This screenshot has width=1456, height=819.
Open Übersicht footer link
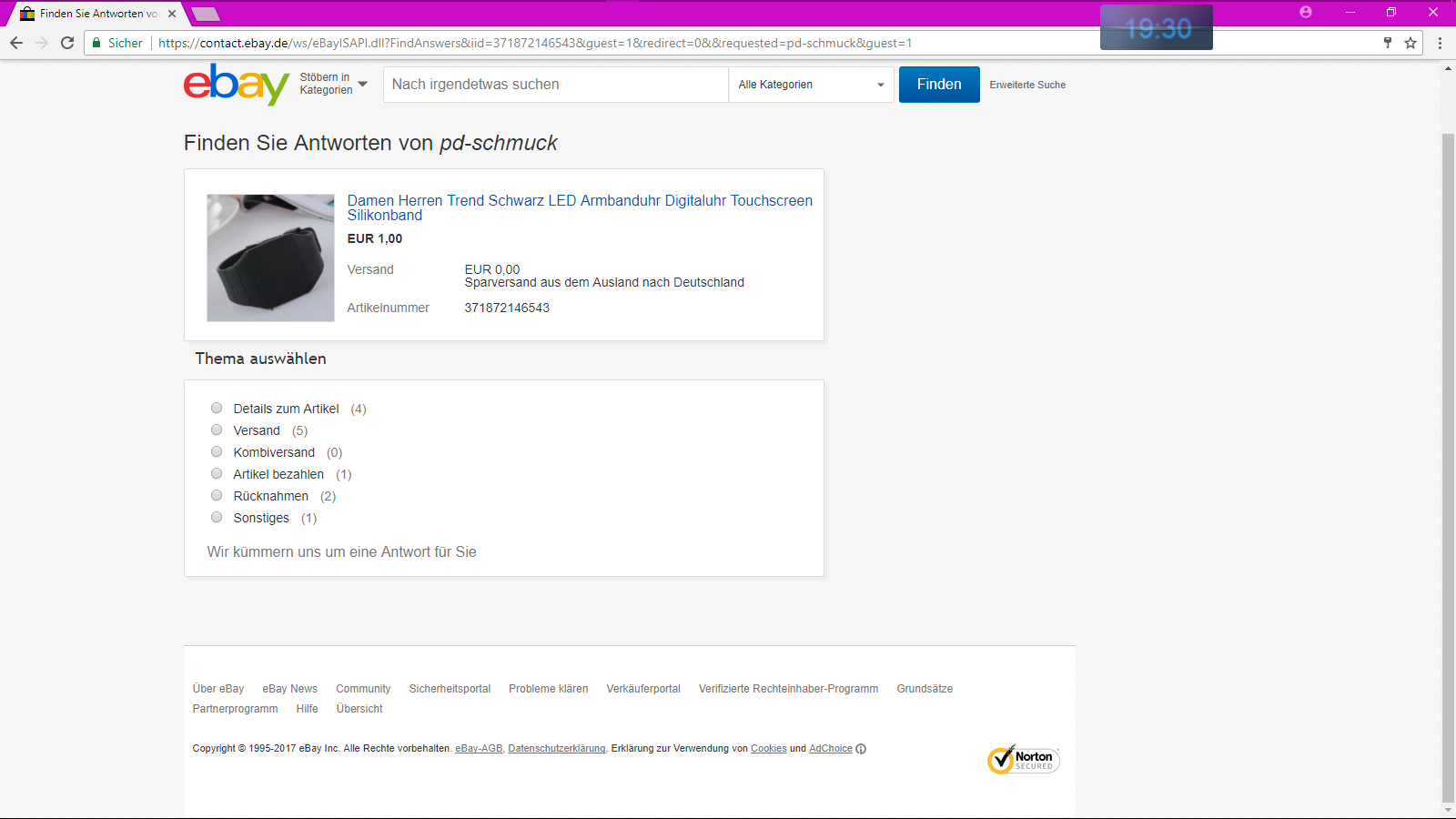tap(359, 709)
